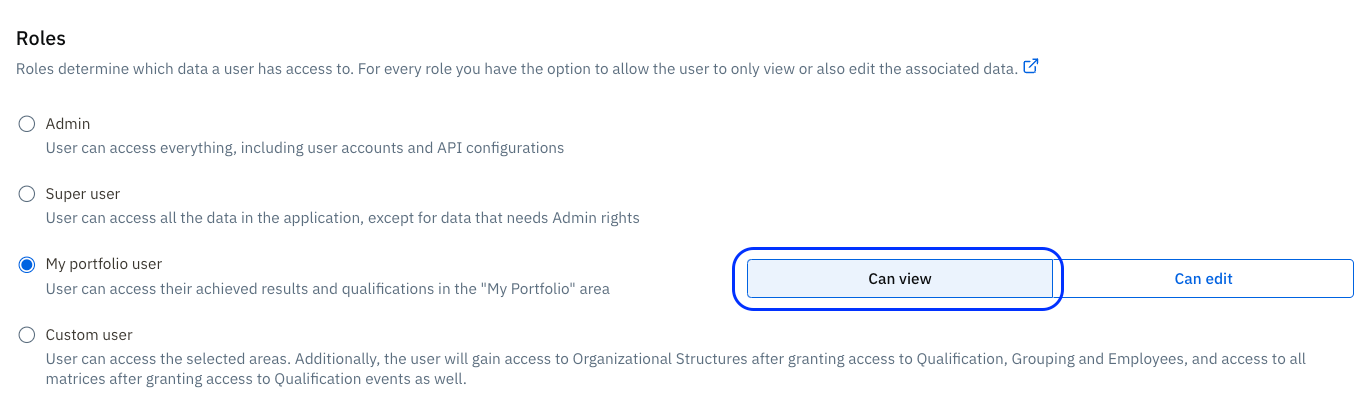Select the Super user radio button

pyautogui.click(x=27, y=194)
